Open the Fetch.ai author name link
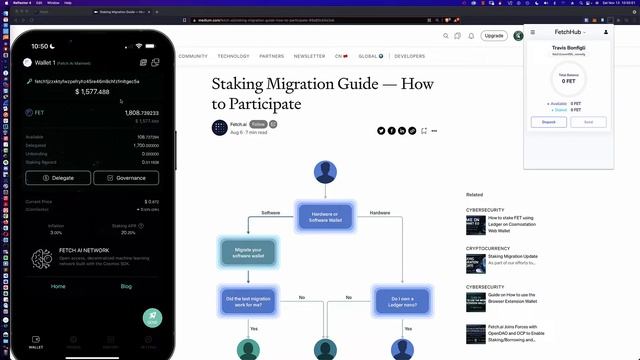Viewport: 640px width, 360px height. (x=238, y=124)
